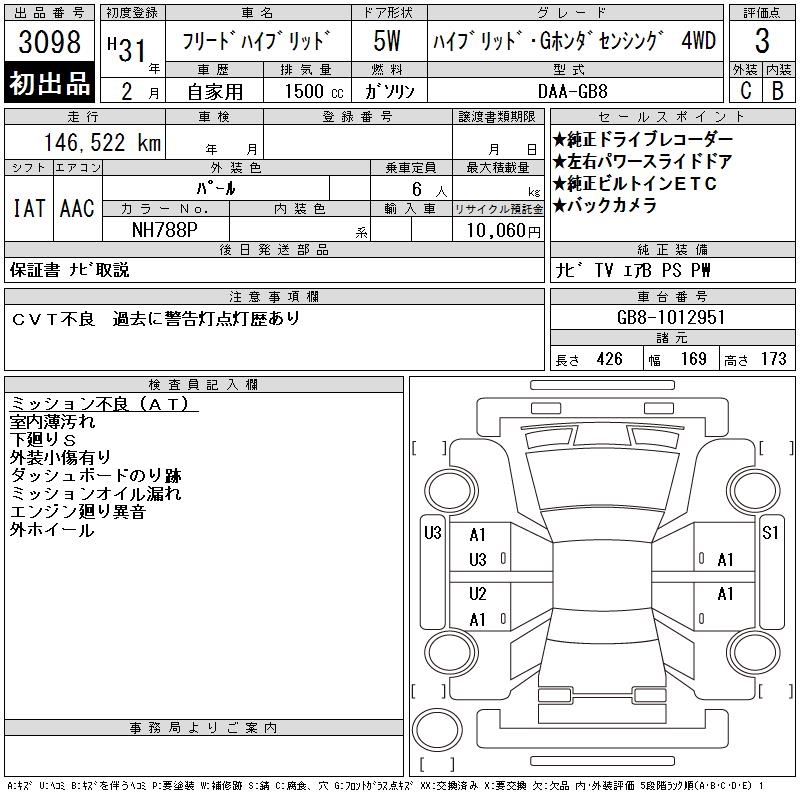Click the exterior grade C cell
800x800 pixels.
(x=745, y=89)
